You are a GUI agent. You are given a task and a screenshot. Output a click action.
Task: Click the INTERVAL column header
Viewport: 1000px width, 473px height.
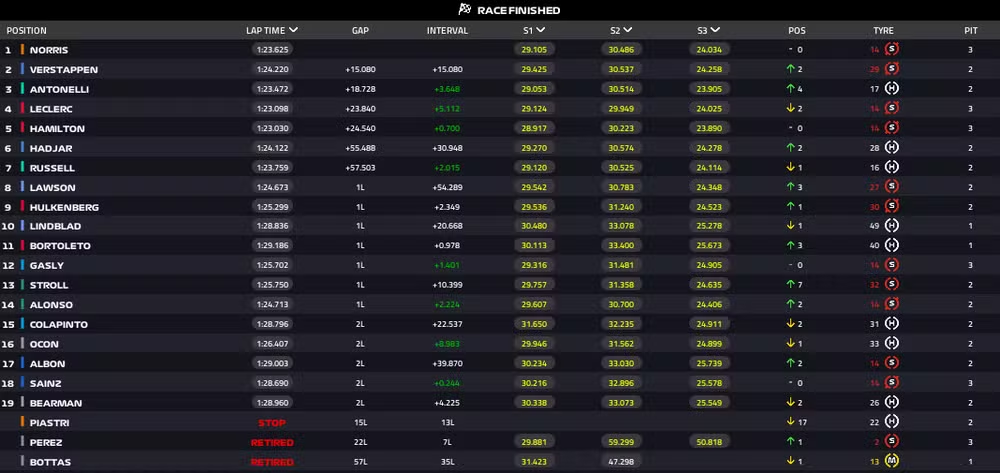click(447, 31)
